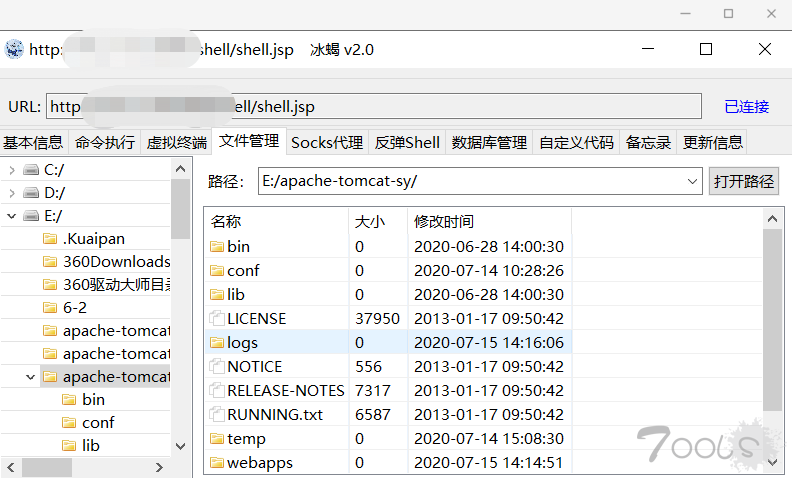Viewport: 792px width, 478px height.
Task: Open the path dropdown arrow
Action: point(693,181)
